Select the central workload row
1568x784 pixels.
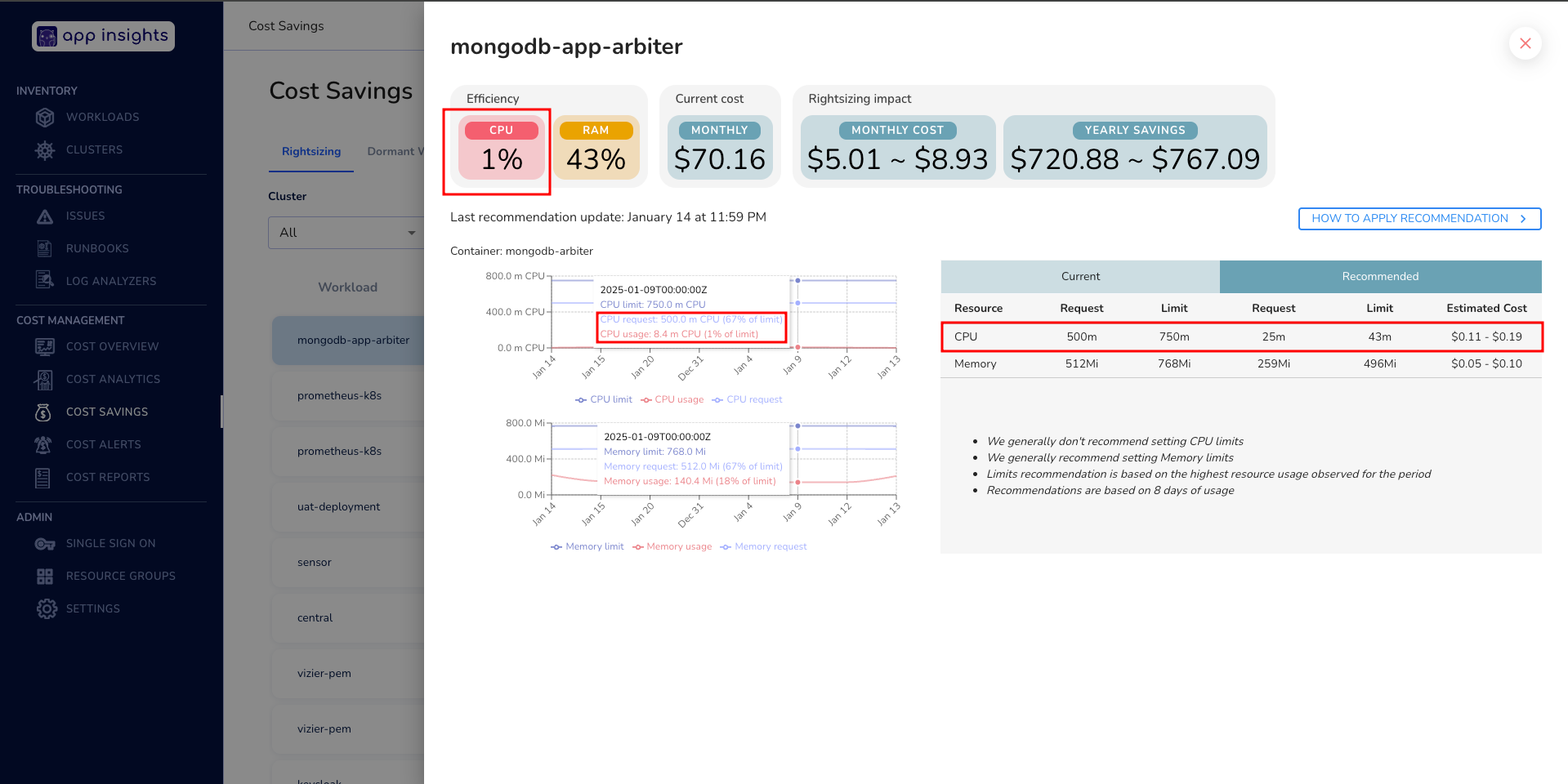[x=349, y=618]
